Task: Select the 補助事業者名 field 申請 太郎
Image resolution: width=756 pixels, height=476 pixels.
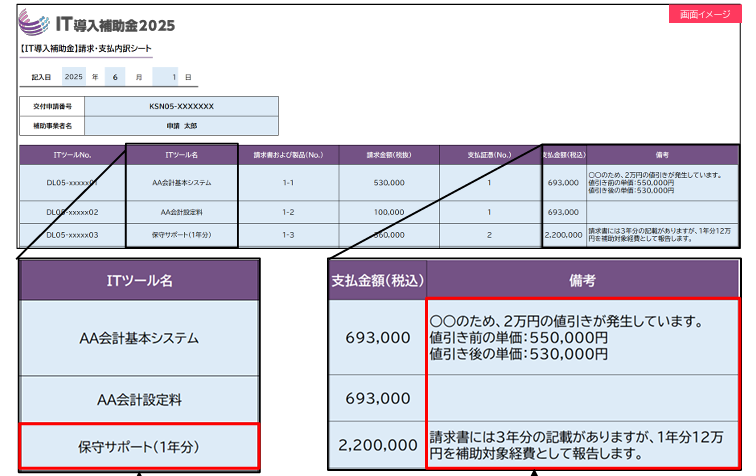Action: (181, 125)
